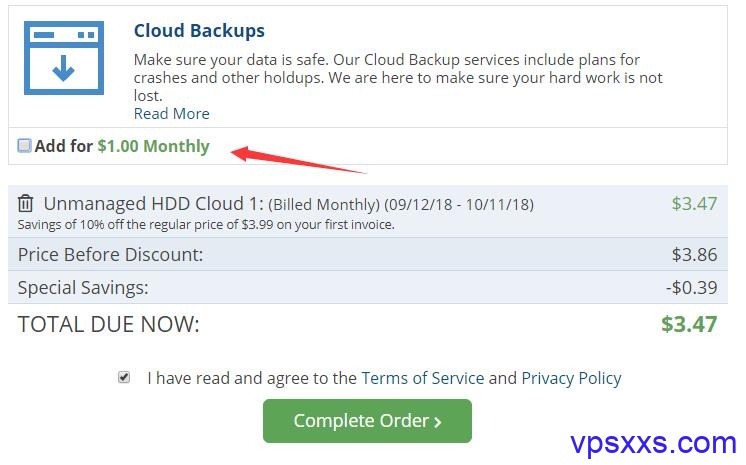The width and height of the screenshot is (746, 465).
Task: Click the Complete Order button
Action: tap(367, 421)
